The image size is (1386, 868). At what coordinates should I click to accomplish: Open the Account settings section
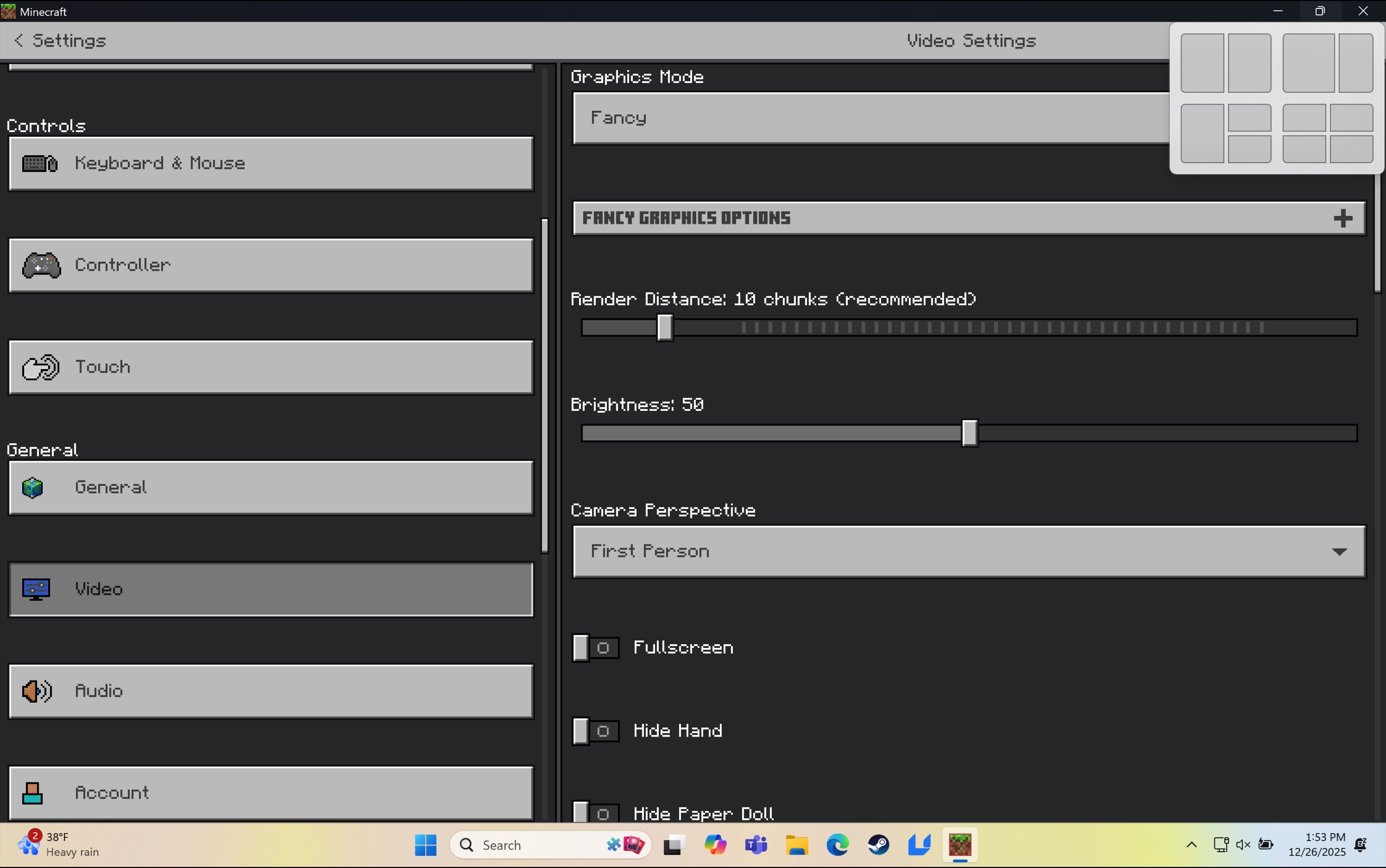[x=271, y=793]
